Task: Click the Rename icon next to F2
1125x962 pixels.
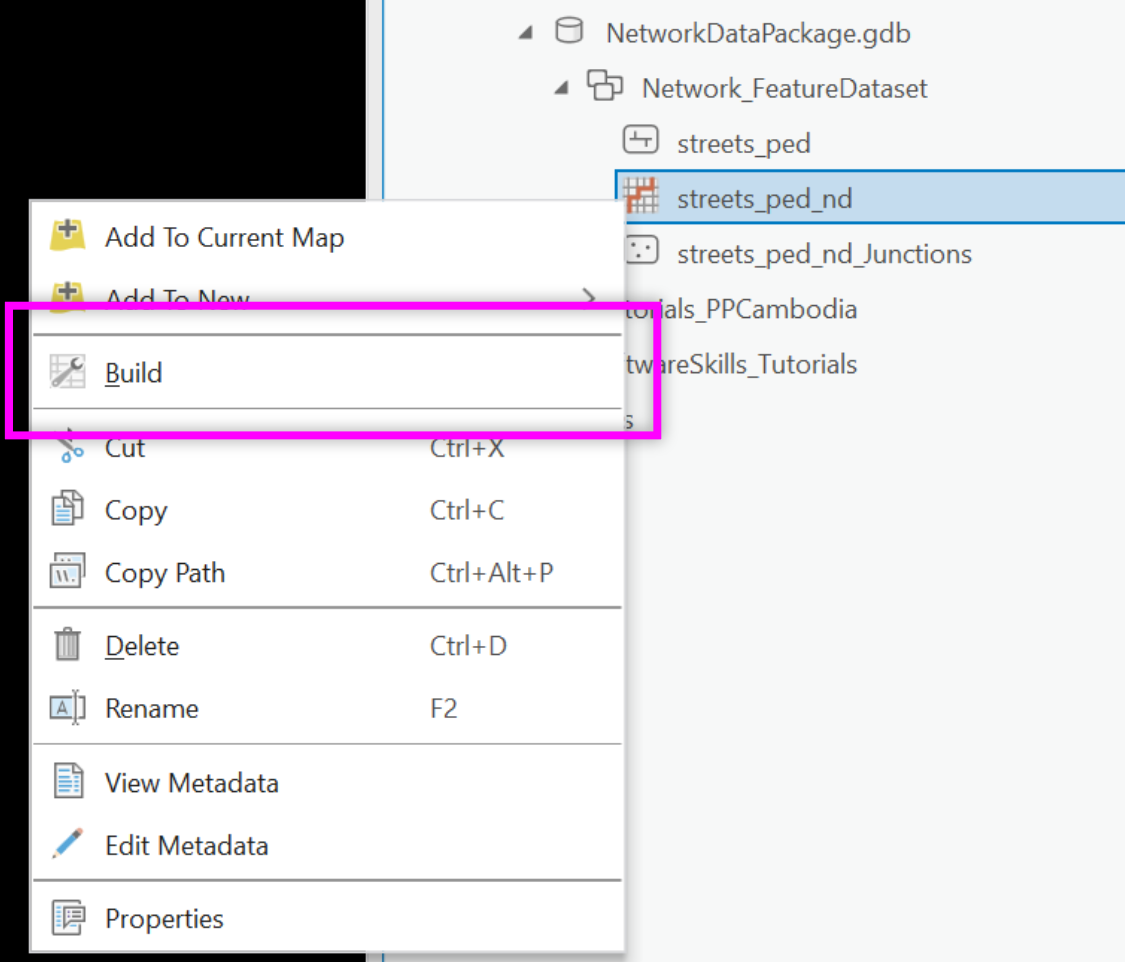Action: pos(68,708)
